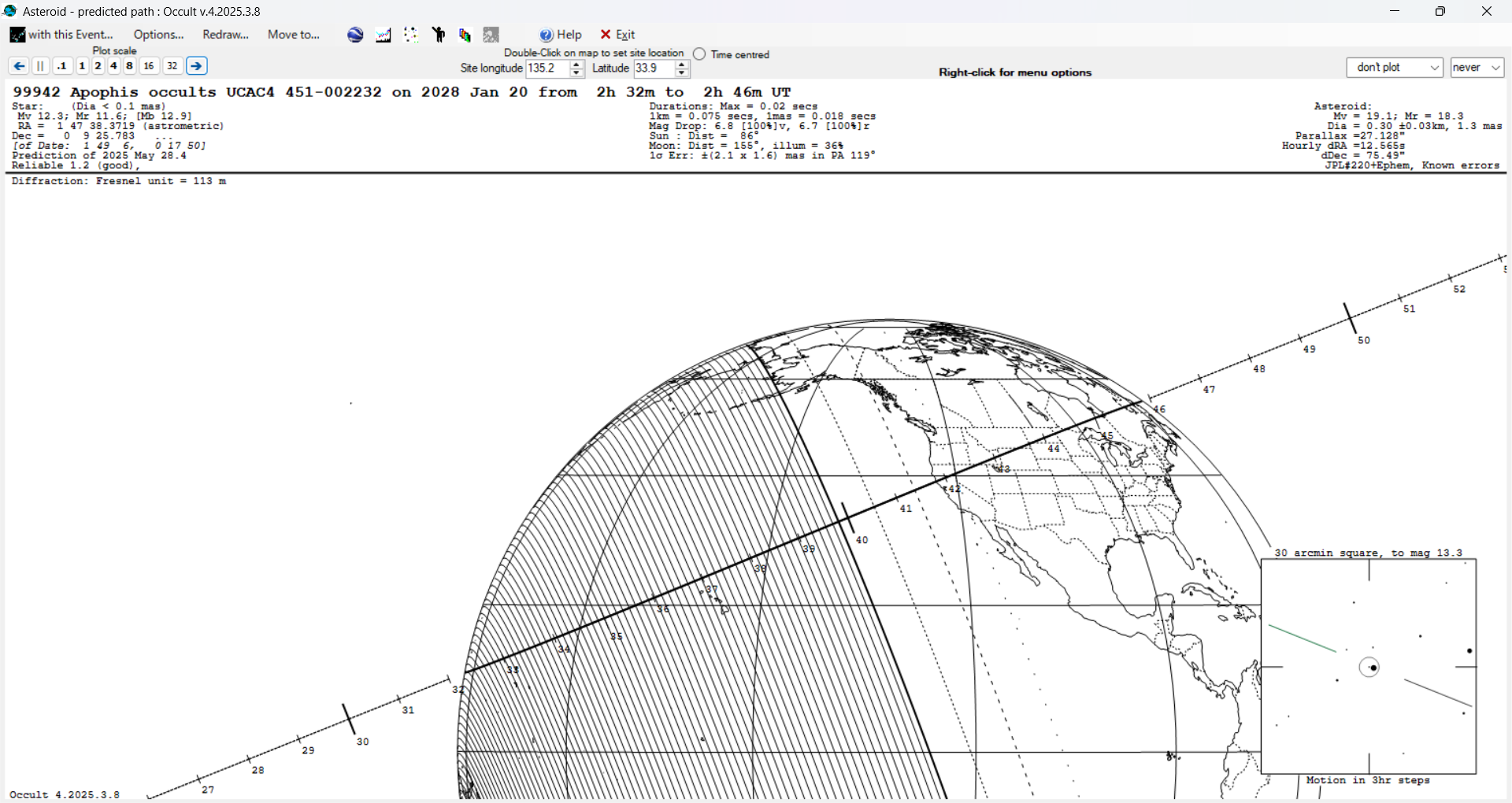Click the Site longitude input field
The width and height of the screenshot is (1512, 803).
pos(547,68)
